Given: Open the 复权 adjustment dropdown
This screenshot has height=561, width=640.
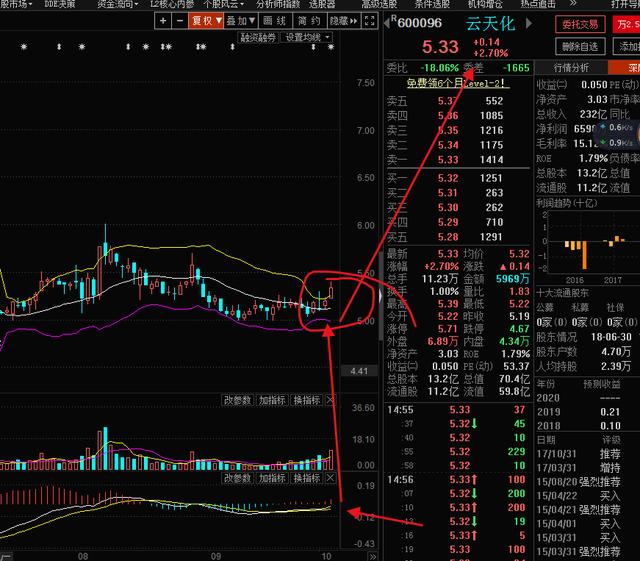Looking at the screenshot, I should [207, 20].
